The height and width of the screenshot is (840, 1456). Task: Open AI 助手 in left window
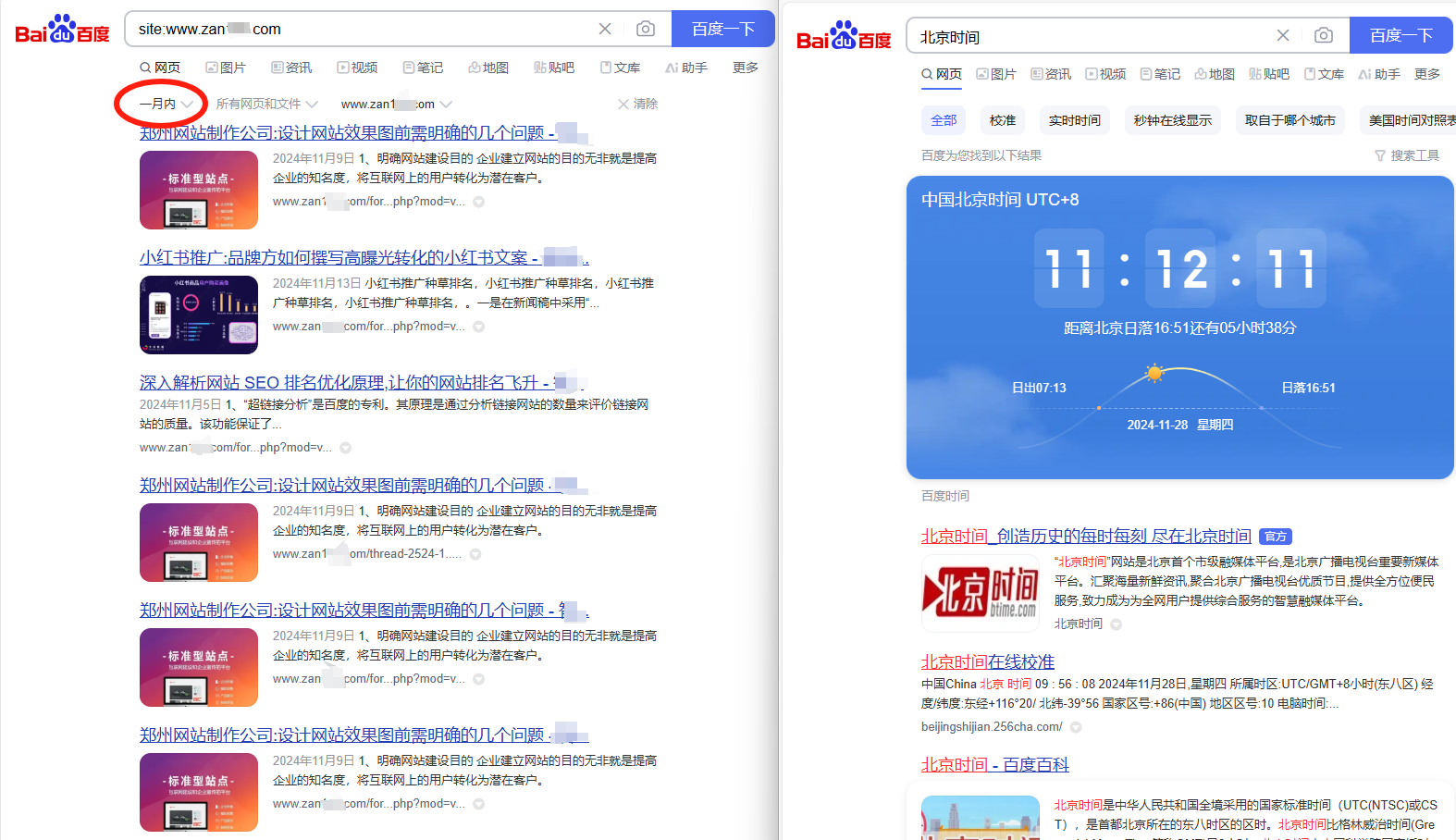click(686, 68)
